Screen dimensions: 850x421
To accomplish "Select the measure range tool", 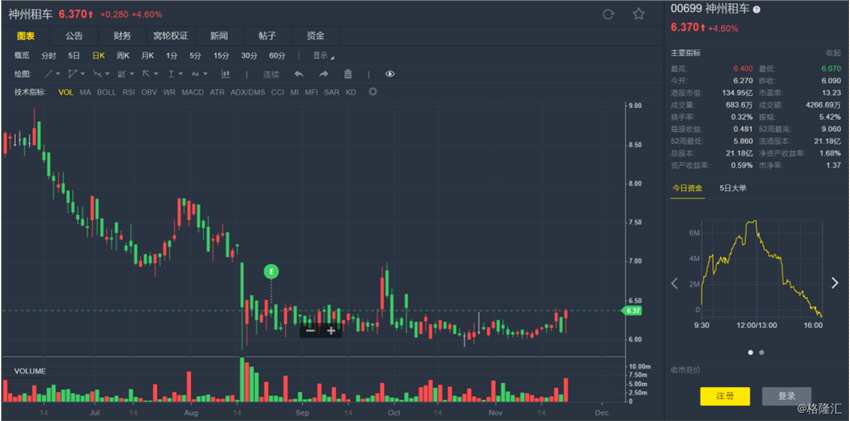I will [x=171, y=74].
